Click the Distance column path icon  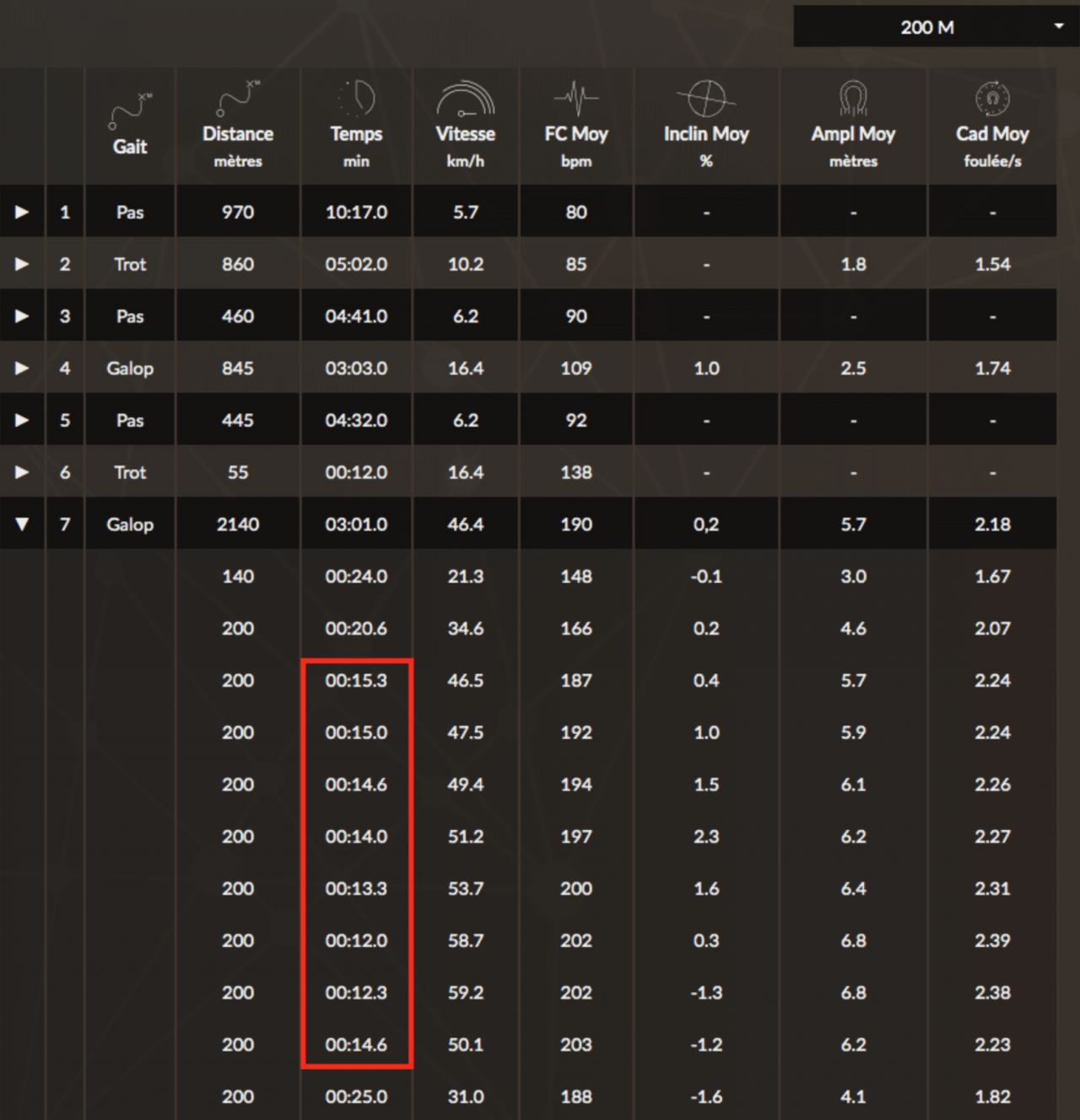238,98
